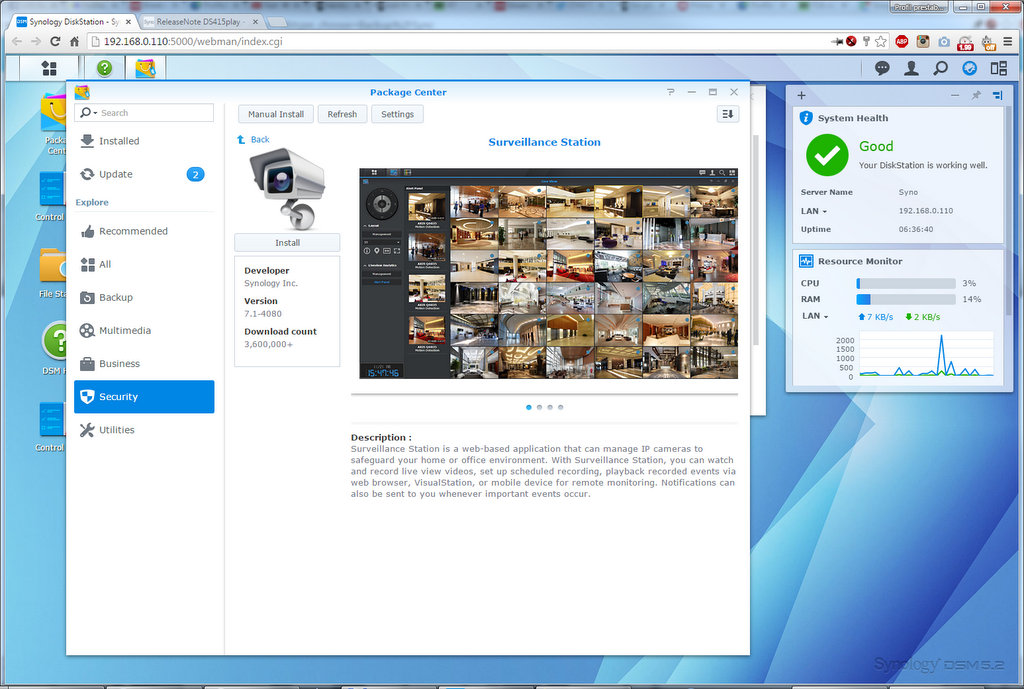Click the pilot view blue icon

(970, 68)
